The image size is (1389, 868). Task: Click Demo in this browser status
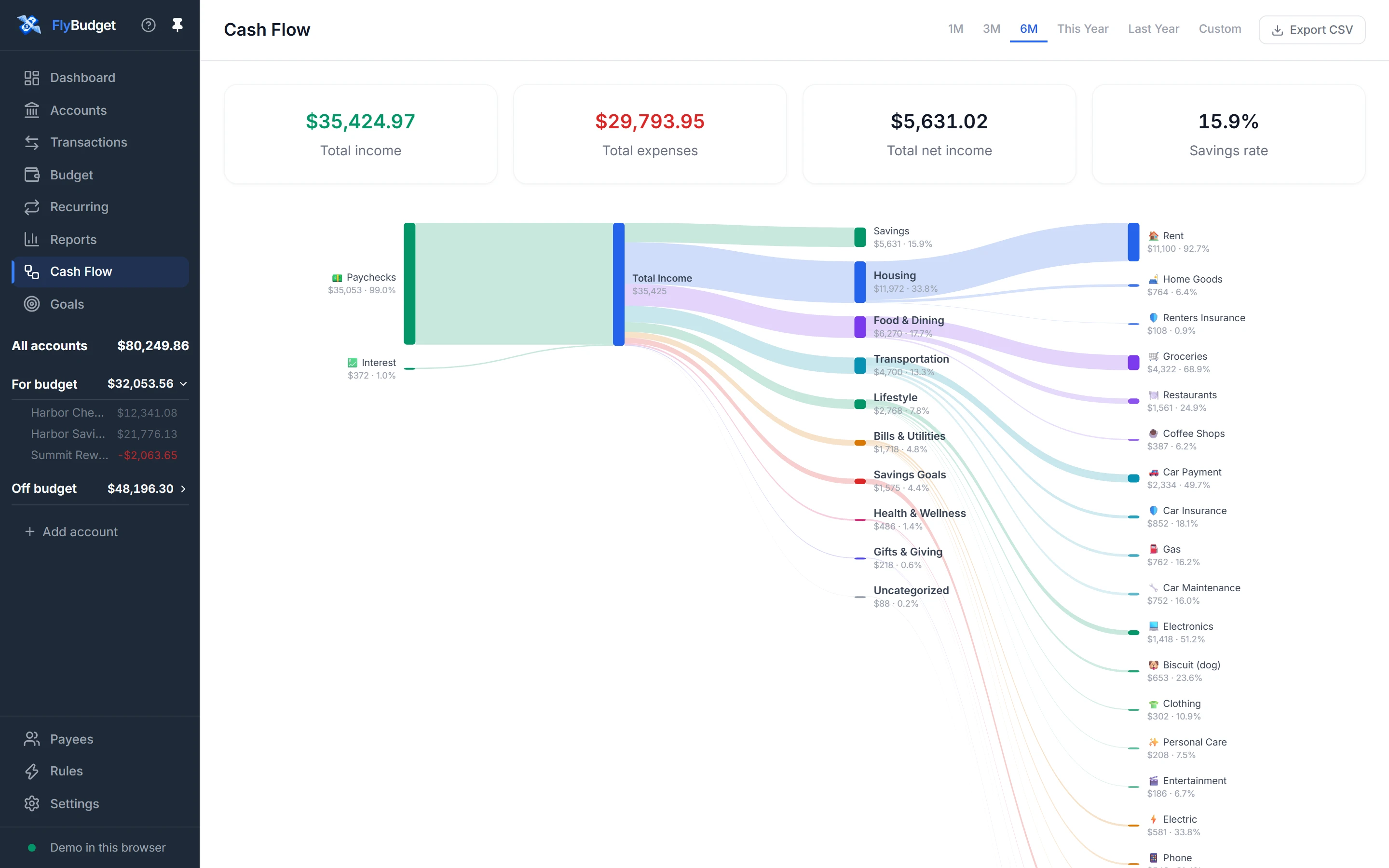[96, 847]
